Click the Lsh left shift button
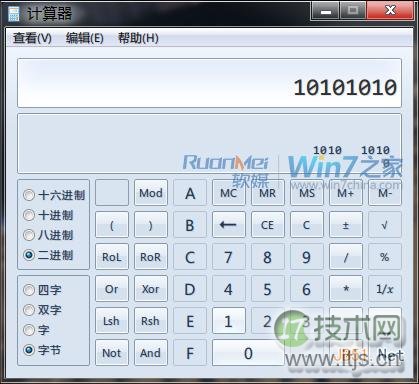Image resolution: width=419 pixels, height=384 pixels. 112,321
